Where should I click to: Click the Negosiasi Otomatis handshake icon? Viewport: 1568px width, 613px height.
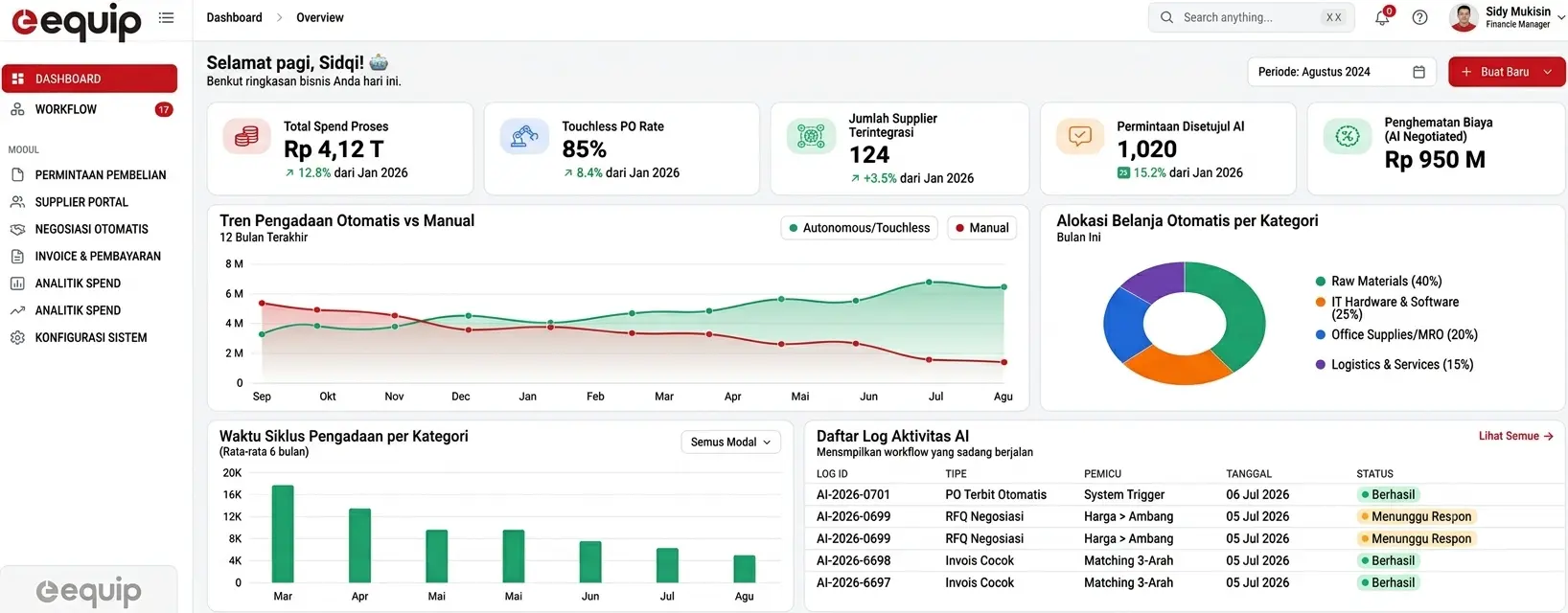point(17,229)
